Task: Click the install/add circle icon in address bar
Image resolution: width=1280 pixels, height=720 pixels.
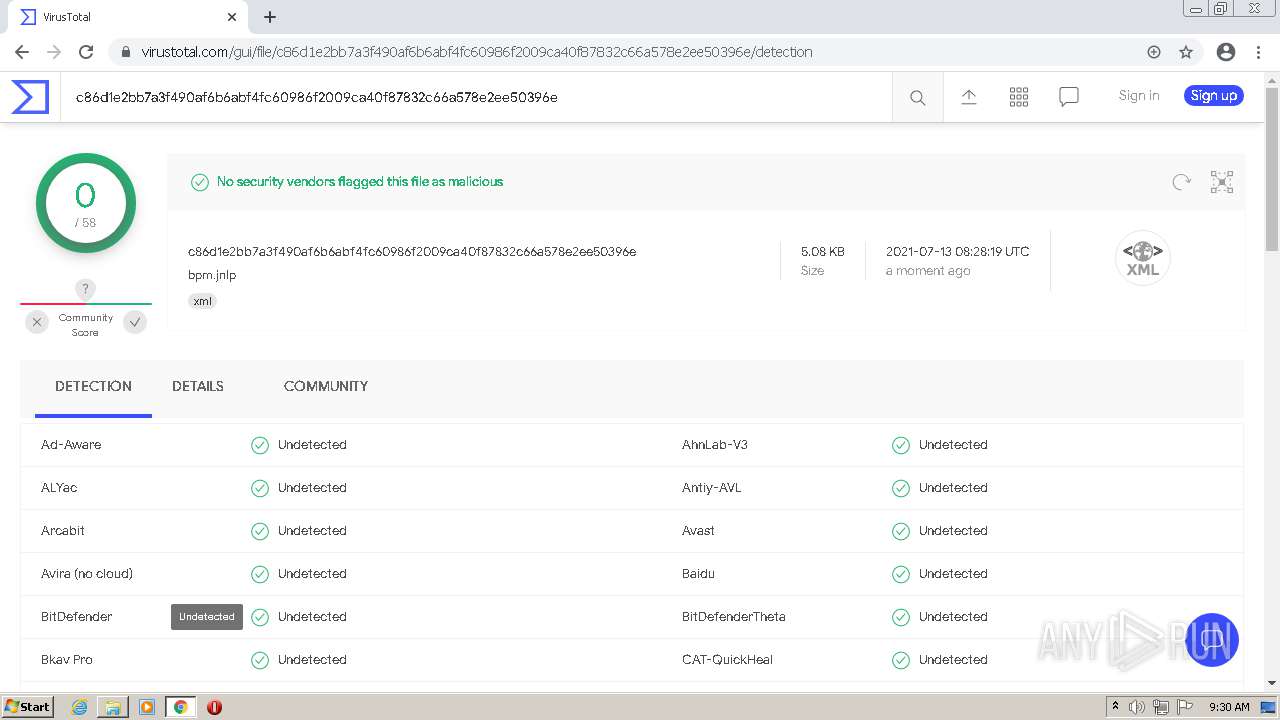Action: 1154,52
